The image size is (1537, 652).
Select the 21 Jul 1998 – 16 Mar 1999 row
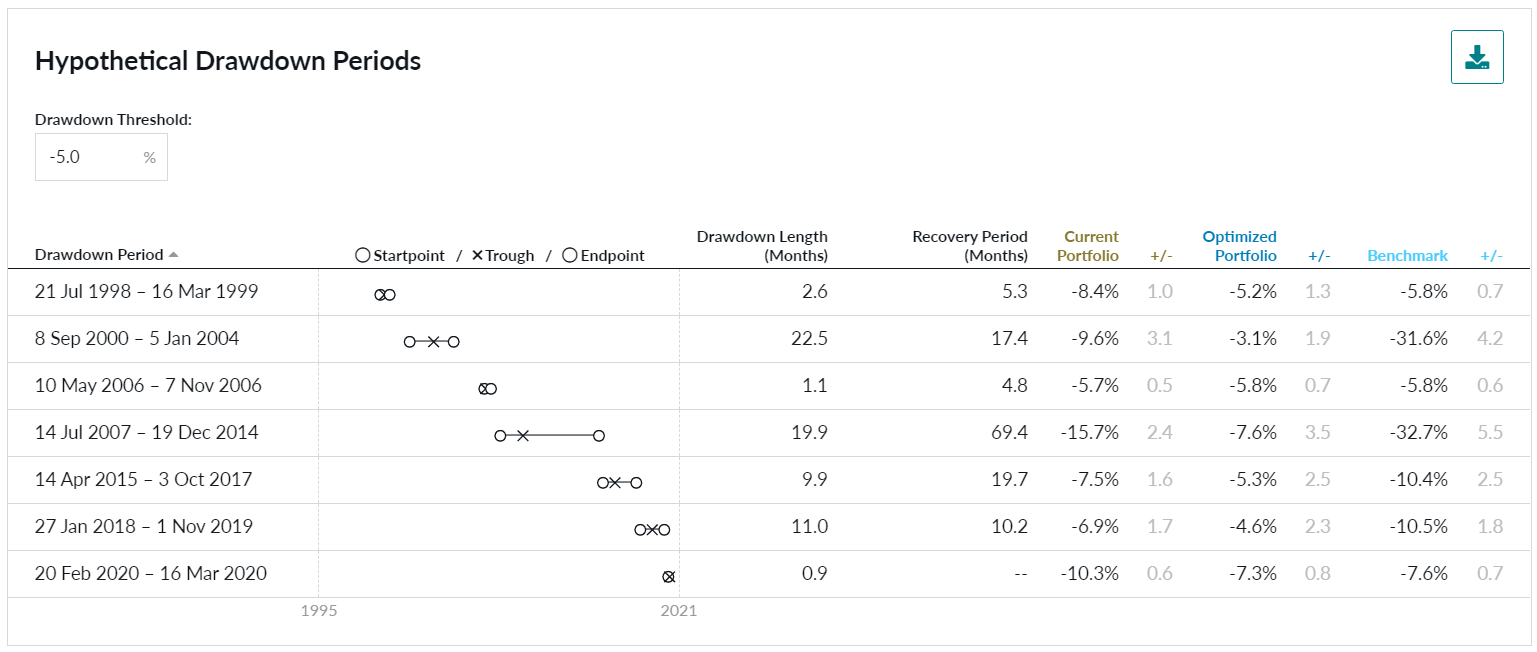[x=147, y=292]
